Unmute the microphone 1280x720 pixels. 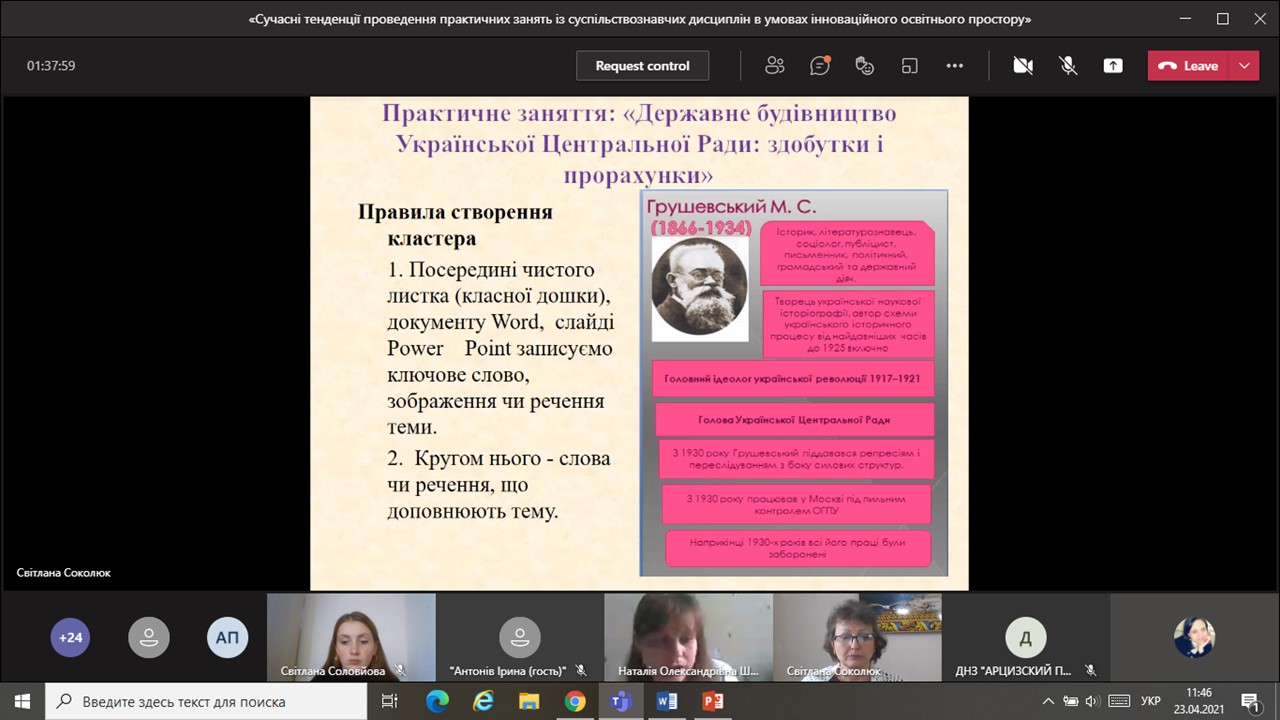pyautogui.click(x=1068, y=66)
